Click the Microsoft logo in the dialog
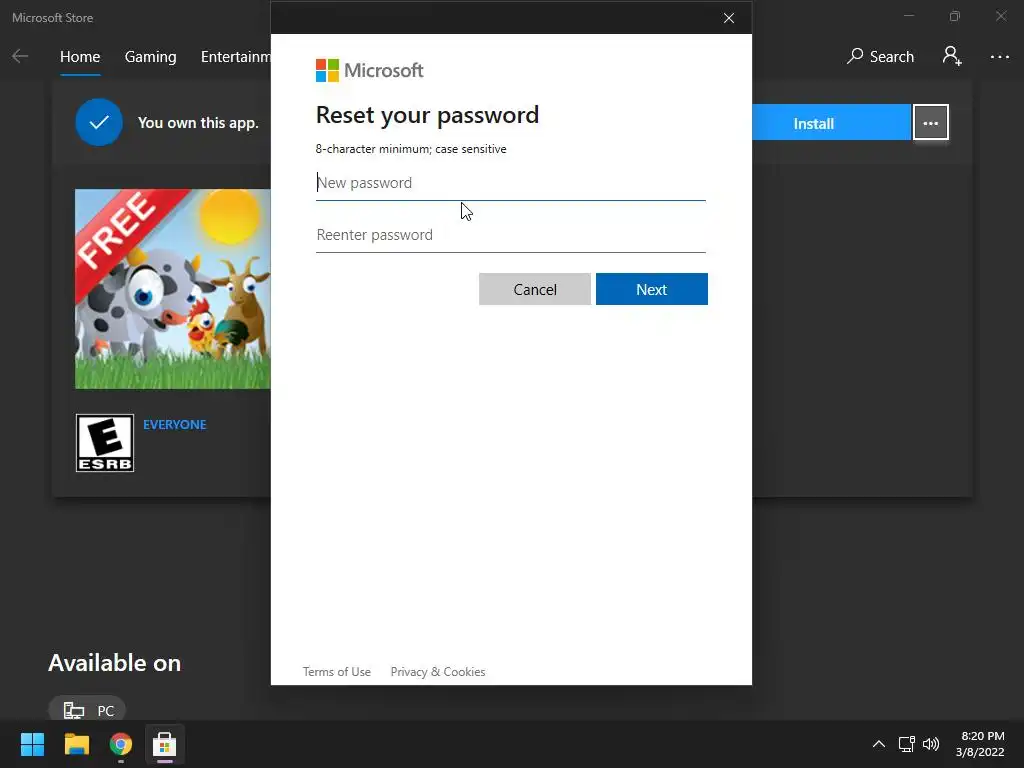1024x768 pixels. coord(370,71)
